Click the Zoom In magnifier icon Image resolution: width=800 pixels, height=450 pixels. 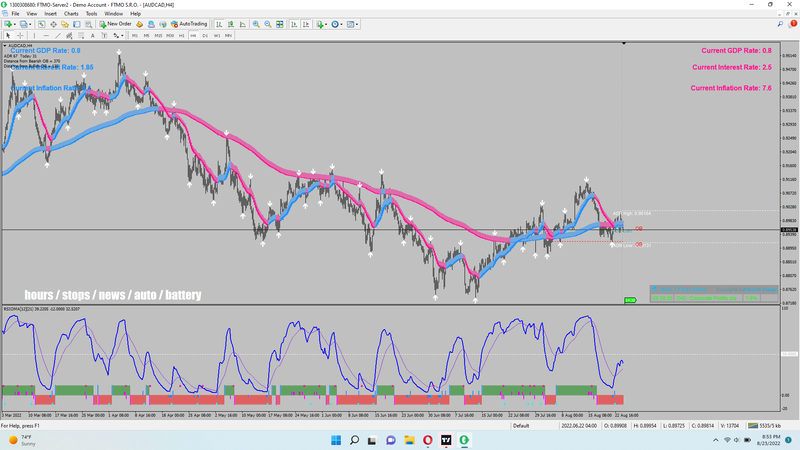[x=256, y=24]
